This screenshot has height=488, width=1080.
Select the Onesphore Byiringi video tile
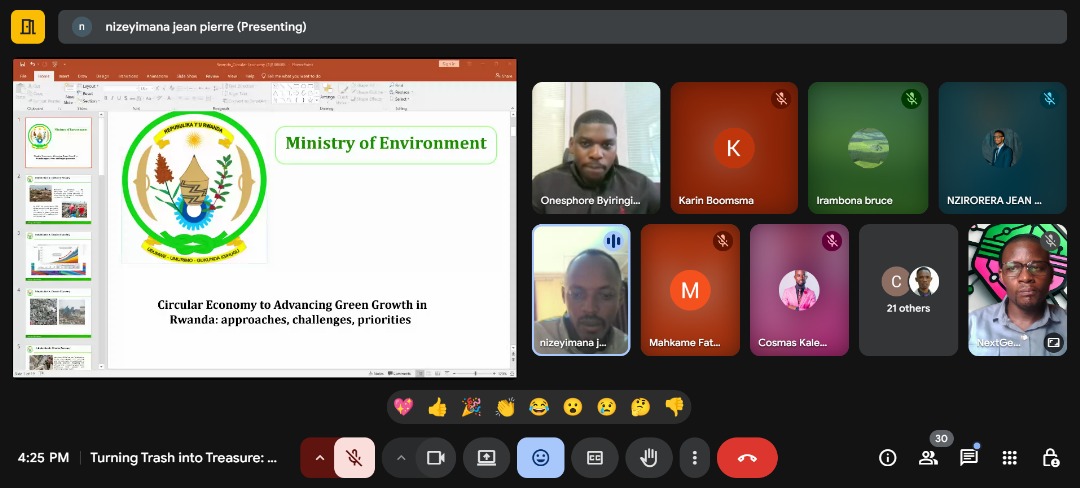pyautogui.click(x=596, y=148)
